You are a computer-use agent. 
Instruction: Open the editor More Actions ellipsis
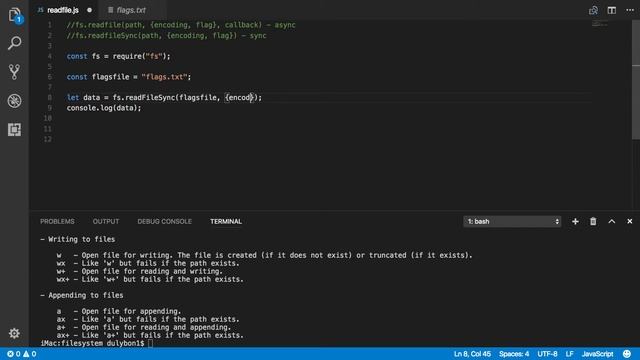(630, 10)
